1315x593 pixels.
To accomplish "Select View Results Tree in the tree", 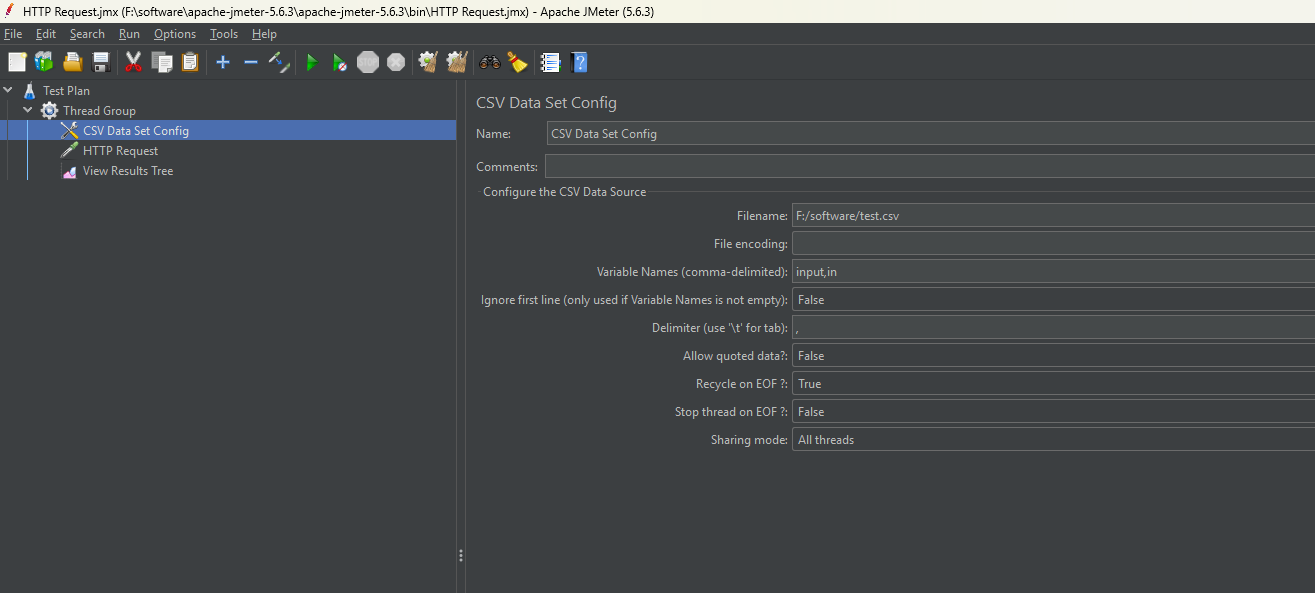I will coord(128,171).
